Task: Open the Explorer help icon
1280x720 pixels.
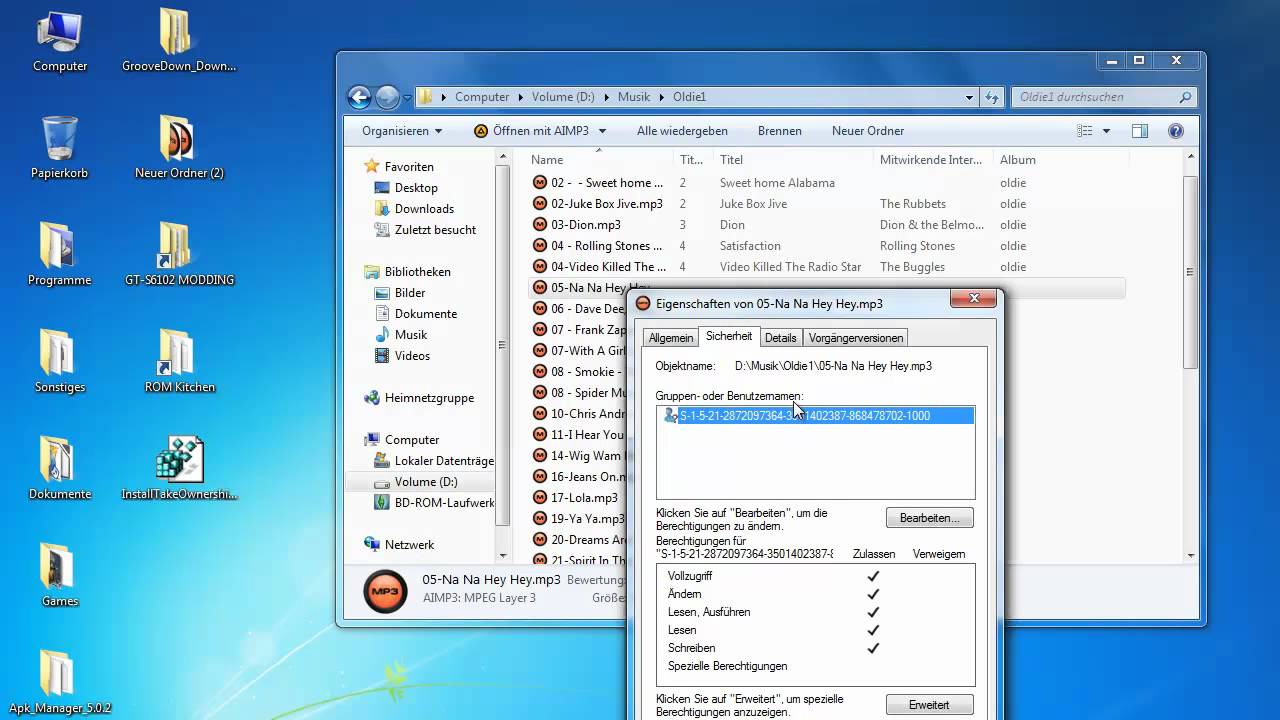Action: (x=1176, y=131)
